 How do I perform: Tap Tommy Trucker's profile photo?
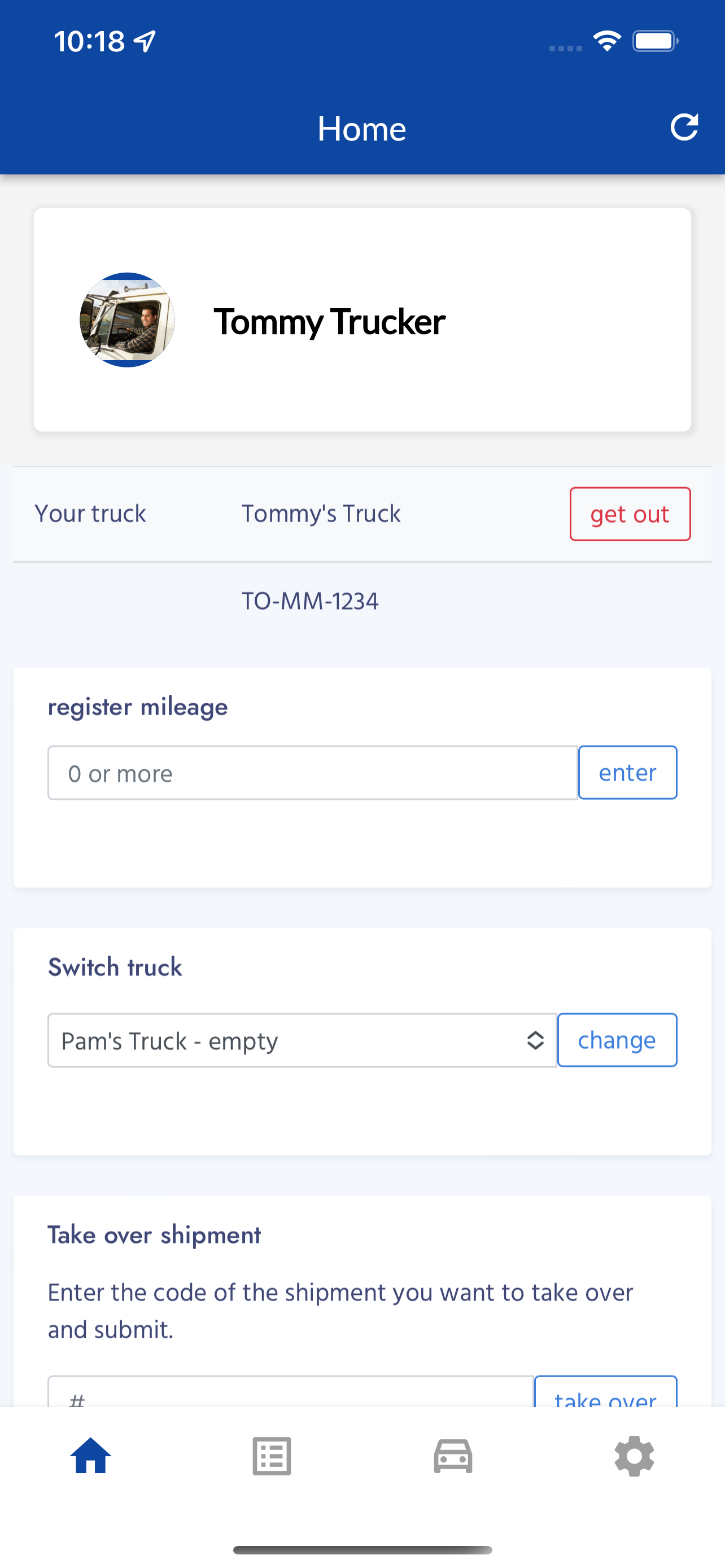pos(127,319)
